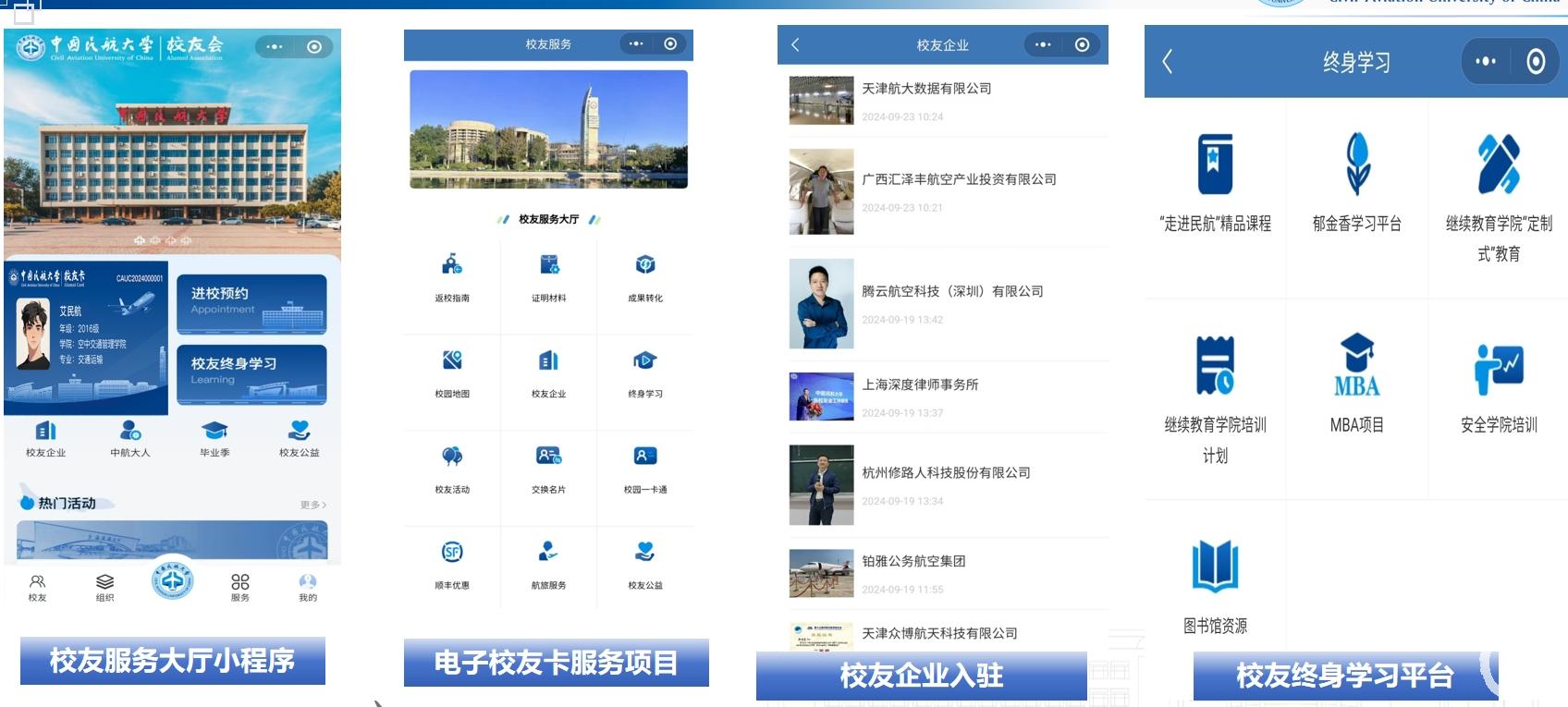Tap 毕业季 shortcut on home screen
The image size is (1568, 707).
[214, 439]
